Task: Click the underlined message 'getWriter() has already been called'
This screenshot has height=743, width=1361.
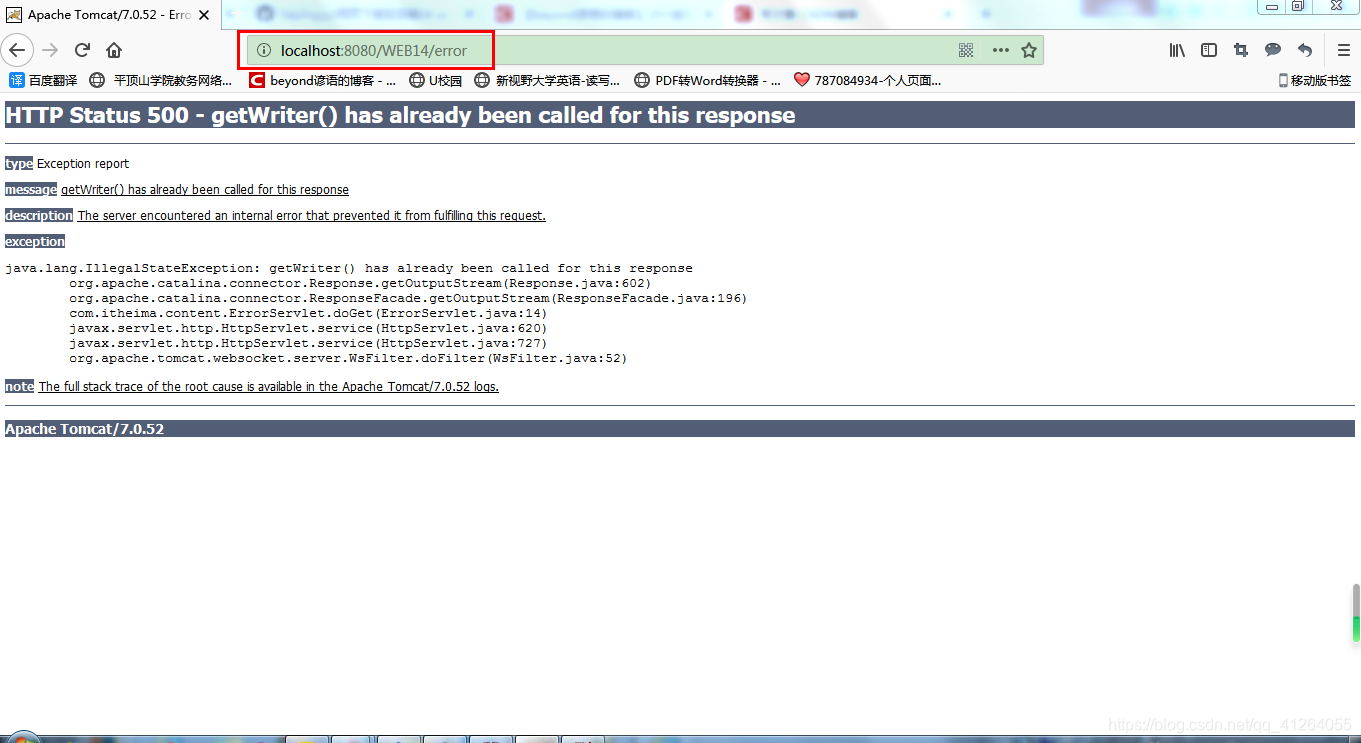Action: (205, 189)
